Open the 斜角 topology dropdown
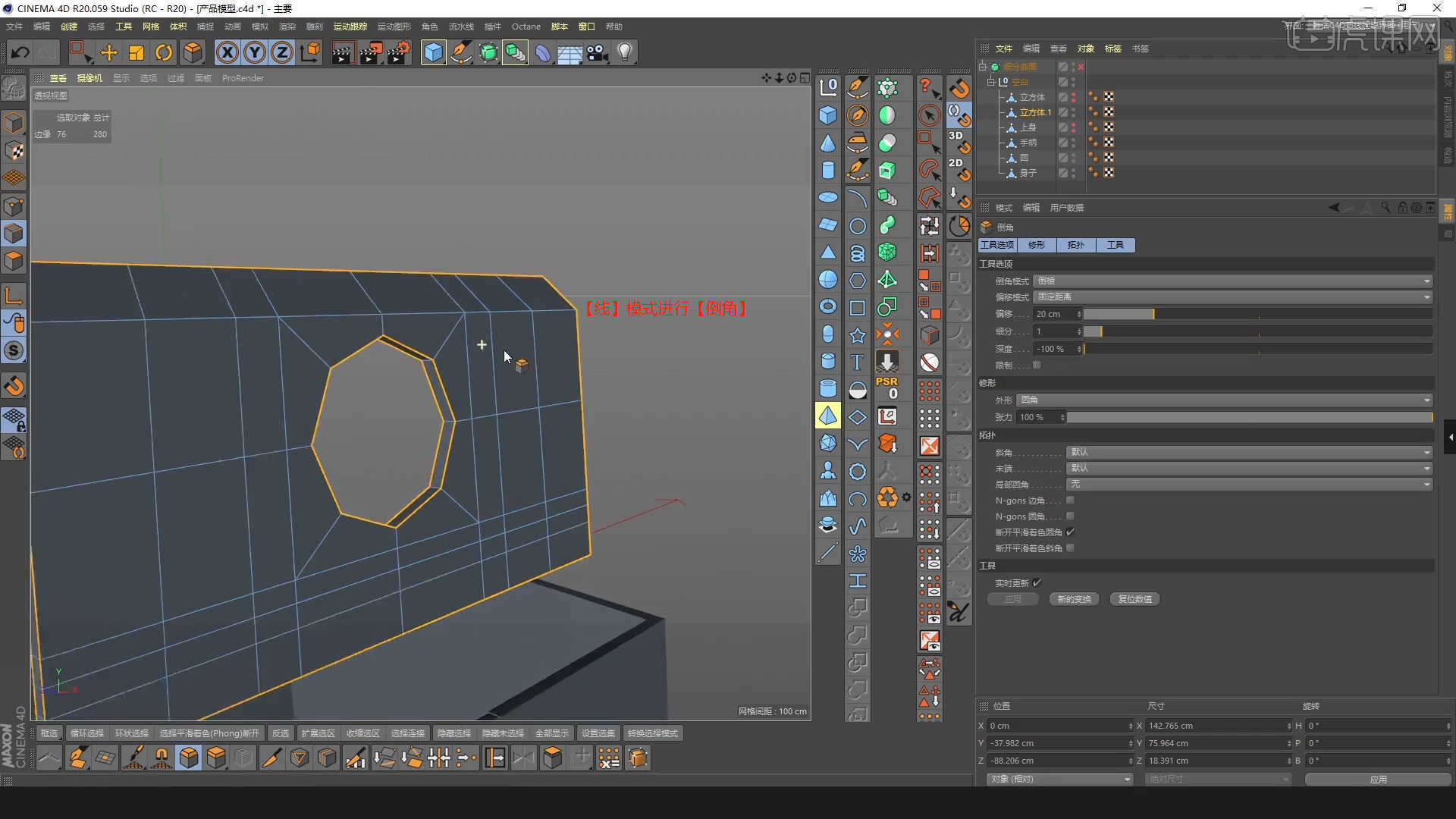Screen dimensions: 1456x819 pos(1247,452)
